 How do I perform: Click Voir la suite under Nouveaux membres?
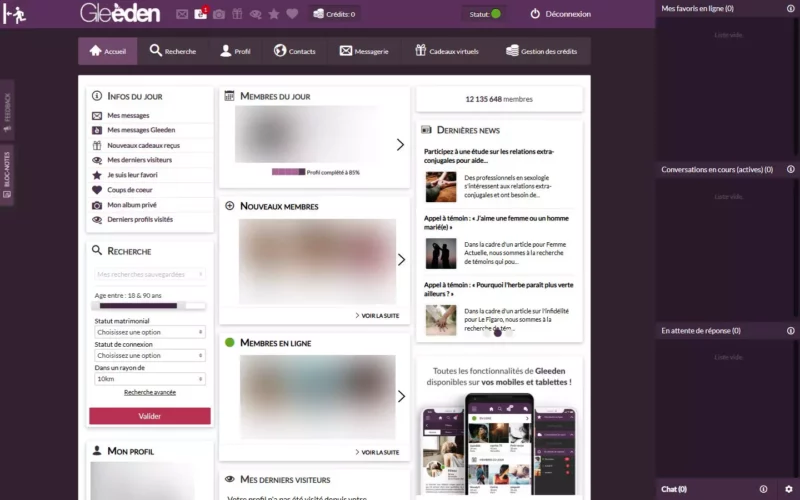click(377, 316)
